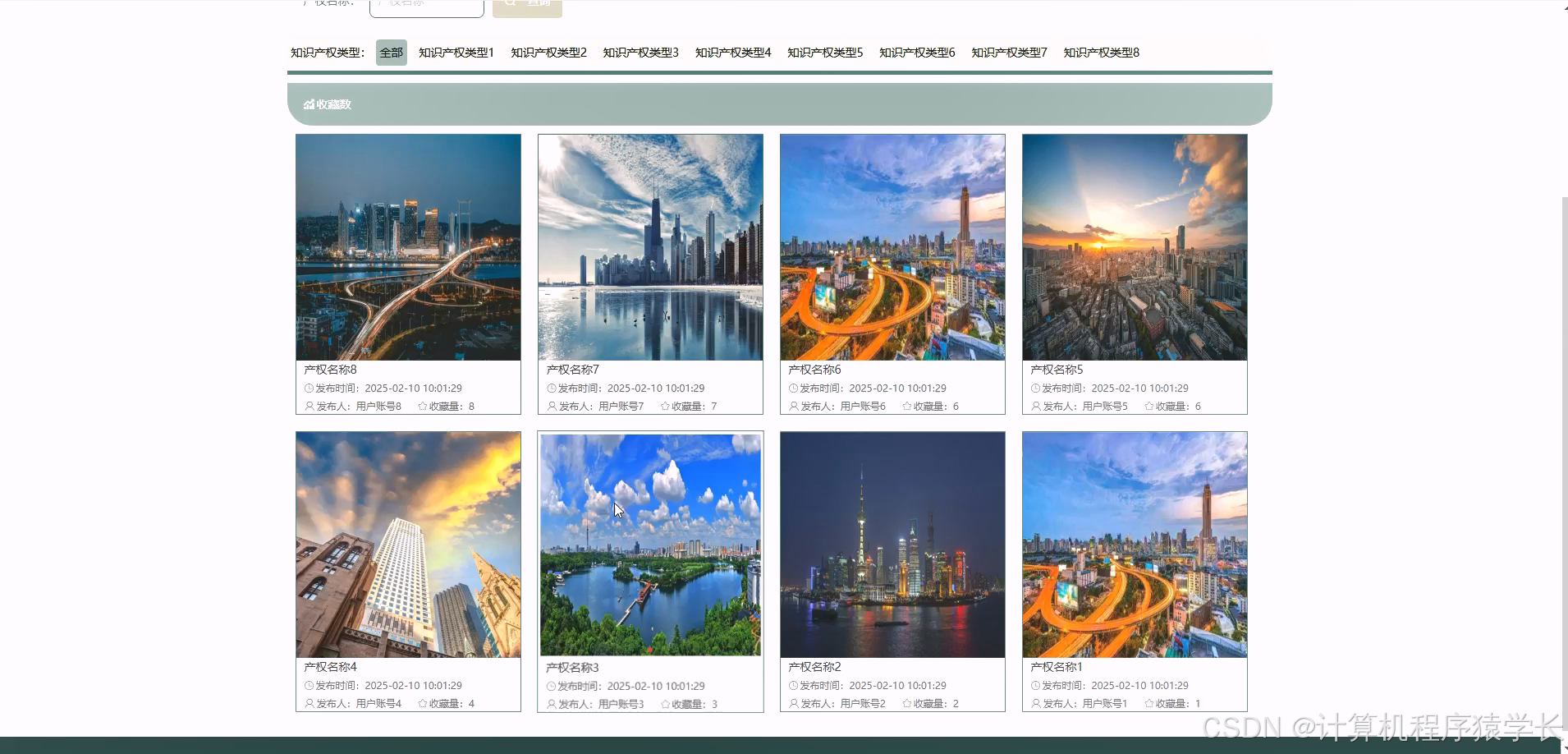Click 发布人：用户账号2 text

click(x=843, y=704)
